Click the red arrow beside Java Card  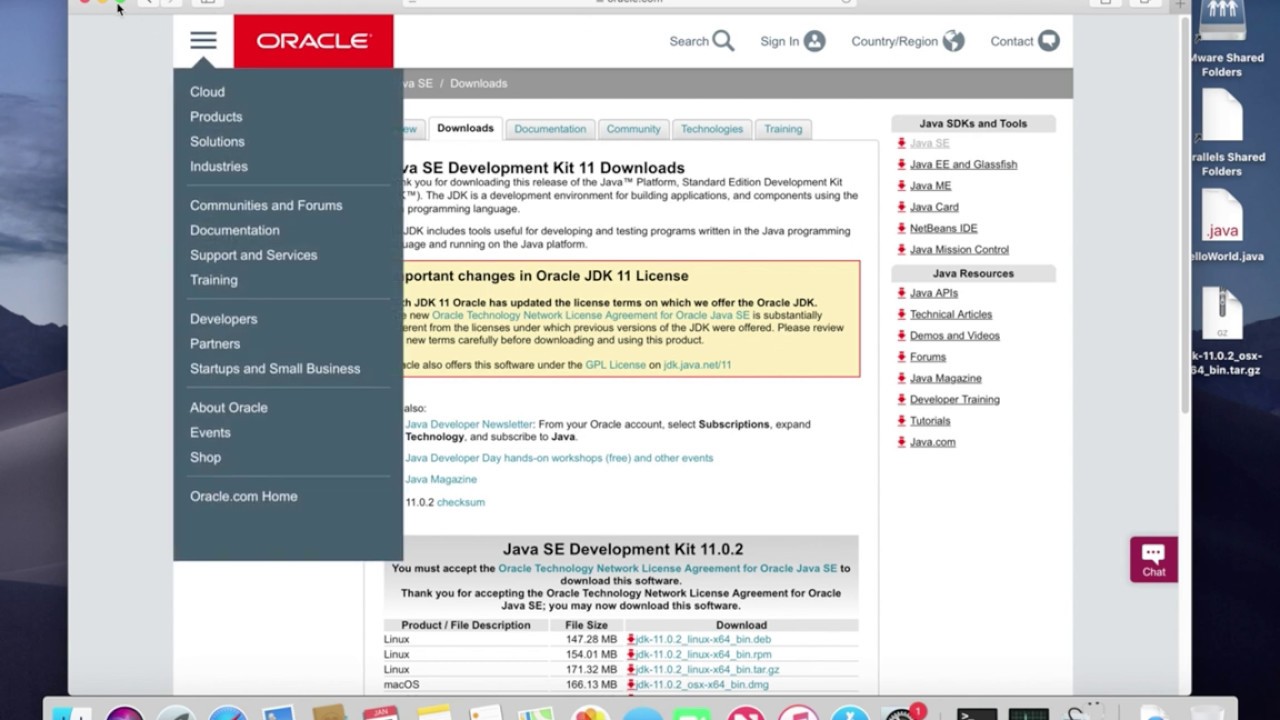click(901, 207)
